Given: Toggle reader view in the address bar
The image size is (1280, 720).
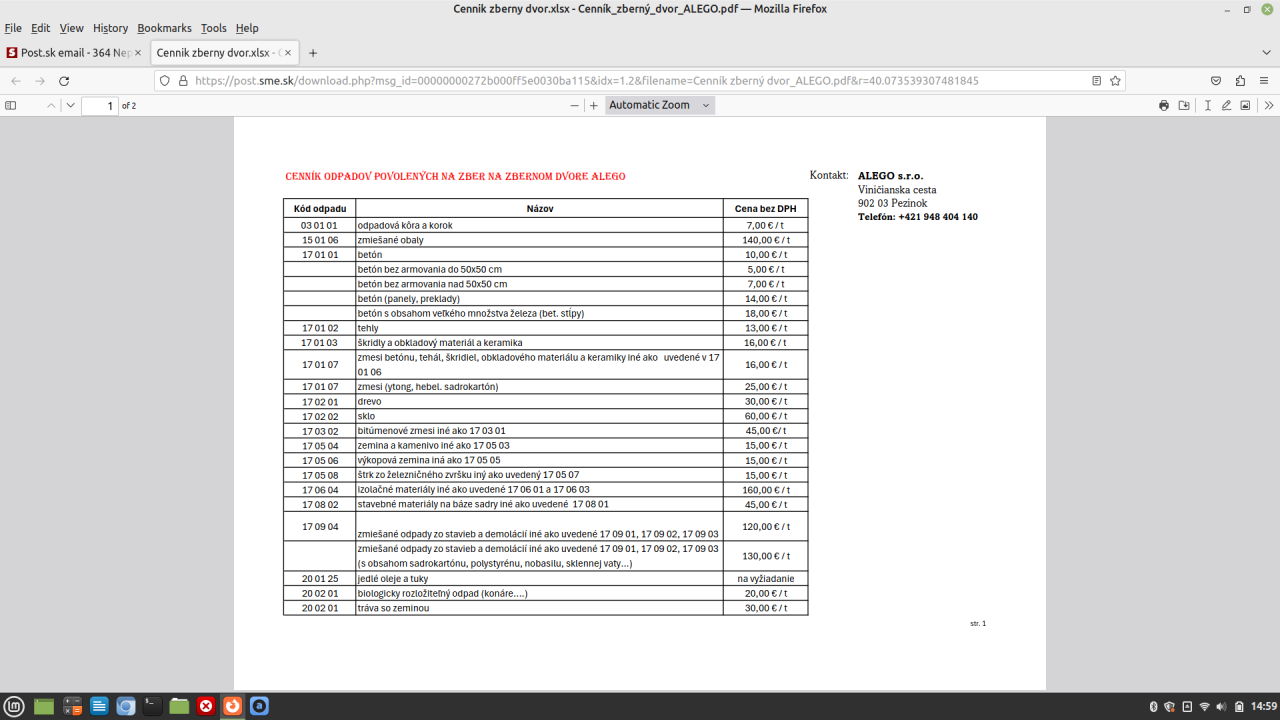Looking at the screenshot, I should [x=1097, y=81].
